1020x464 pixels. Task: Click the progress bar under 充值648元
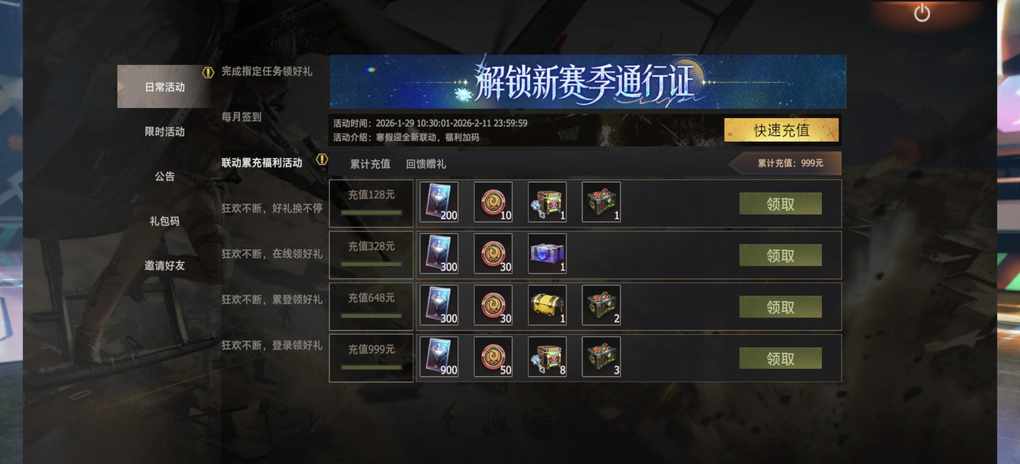point(371,316)
